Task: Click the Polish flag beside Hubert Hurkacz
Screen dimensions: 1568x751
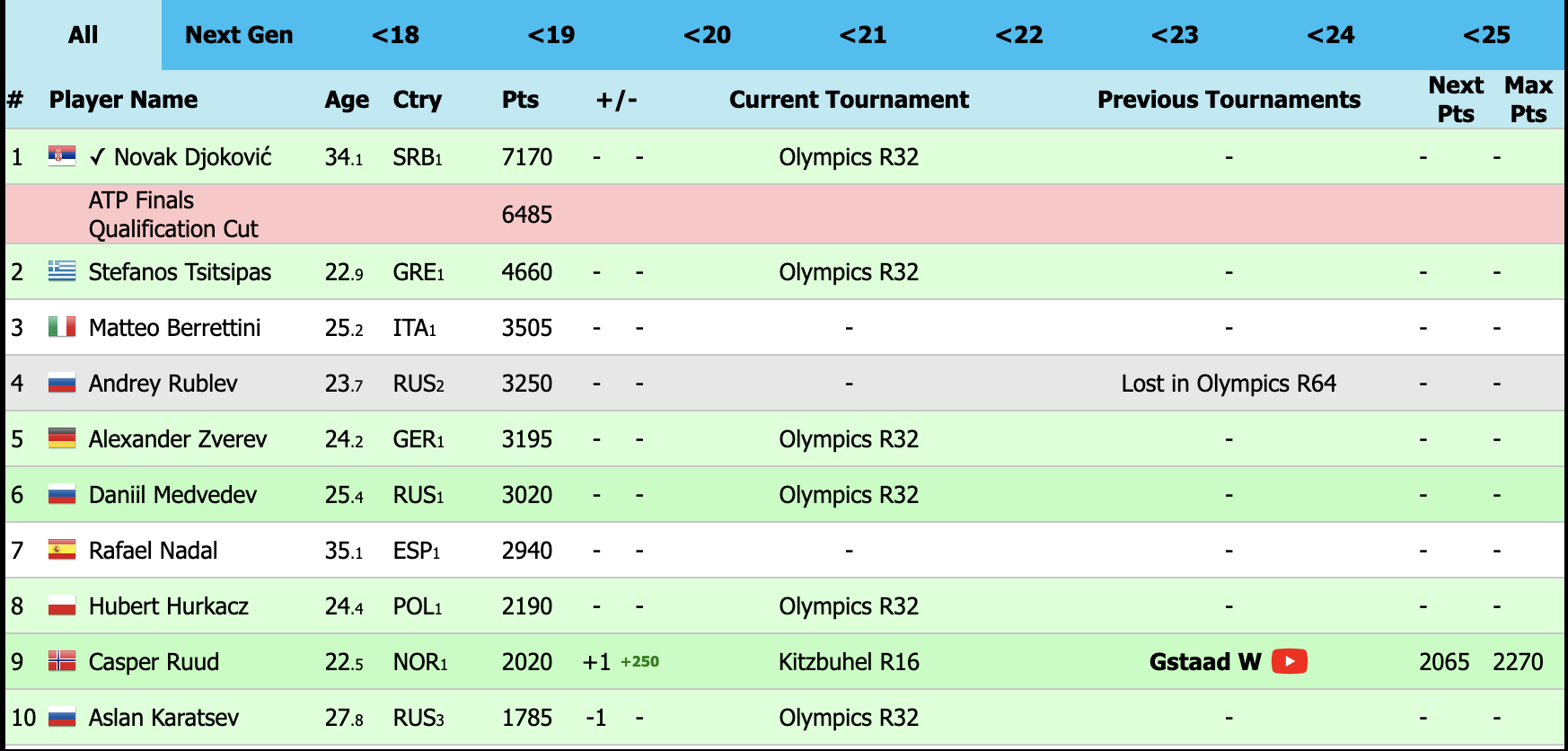Action: 62,605
